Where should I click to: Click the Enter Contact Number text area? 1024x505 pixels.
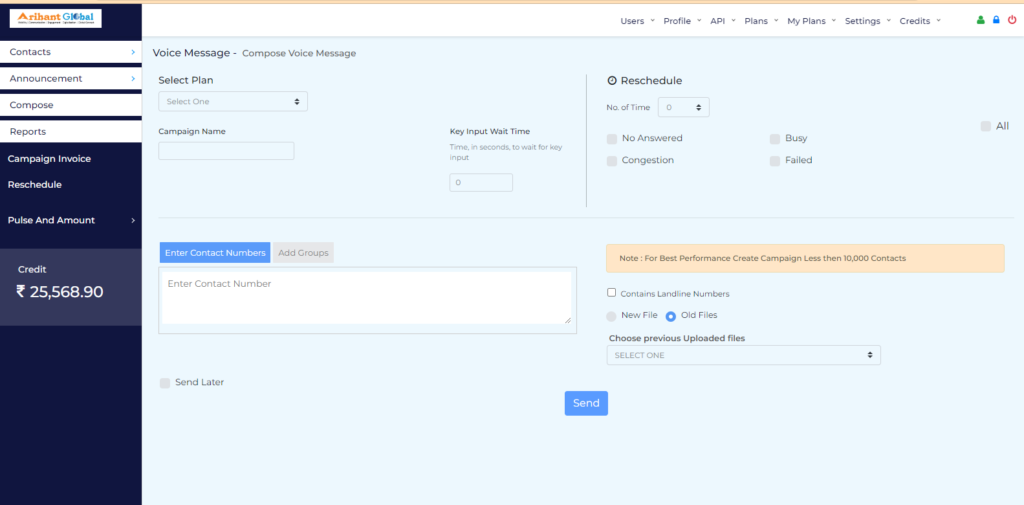point(367,298)
